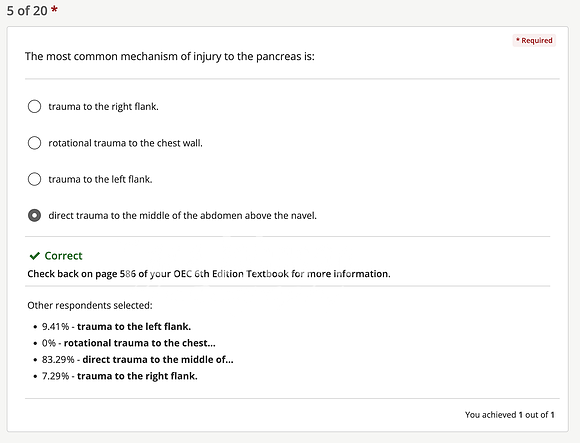Image resolution: width=580 pixels, height=443 pixels.
Task: Select 'trauma to the right flank' radio button
Action: point(34,106)
